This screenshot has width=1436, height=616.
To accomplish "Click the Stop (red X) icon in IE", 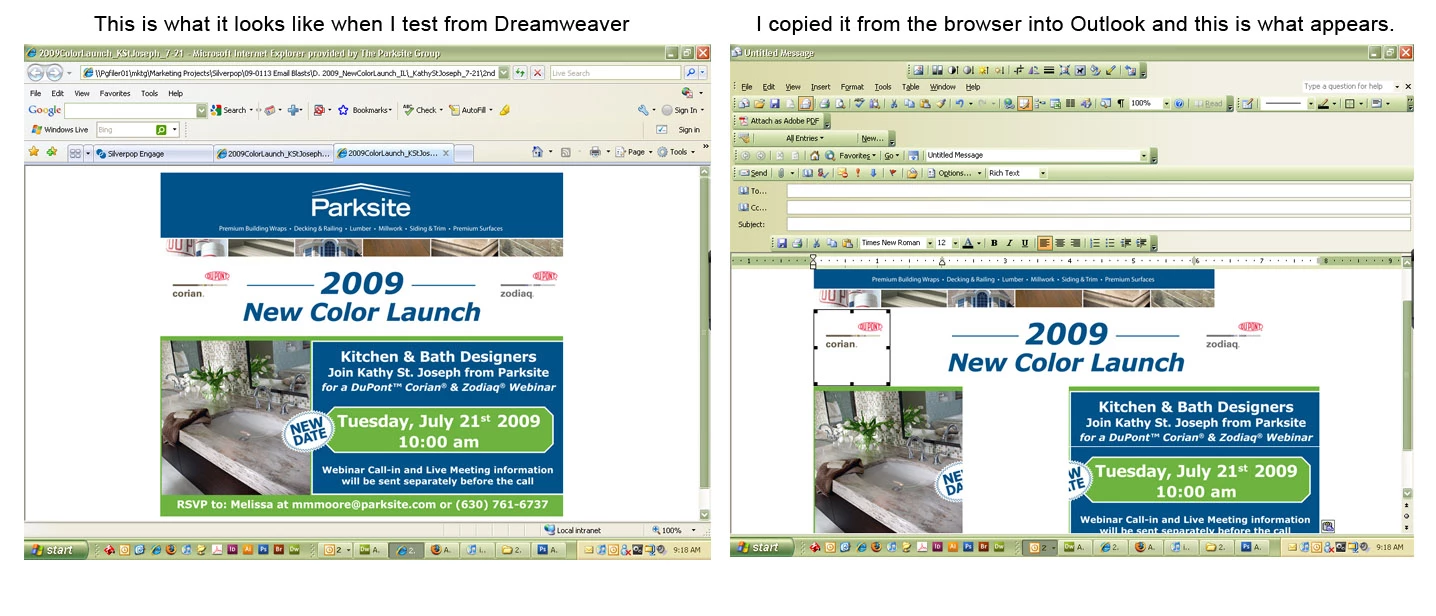I will [537, 73].
